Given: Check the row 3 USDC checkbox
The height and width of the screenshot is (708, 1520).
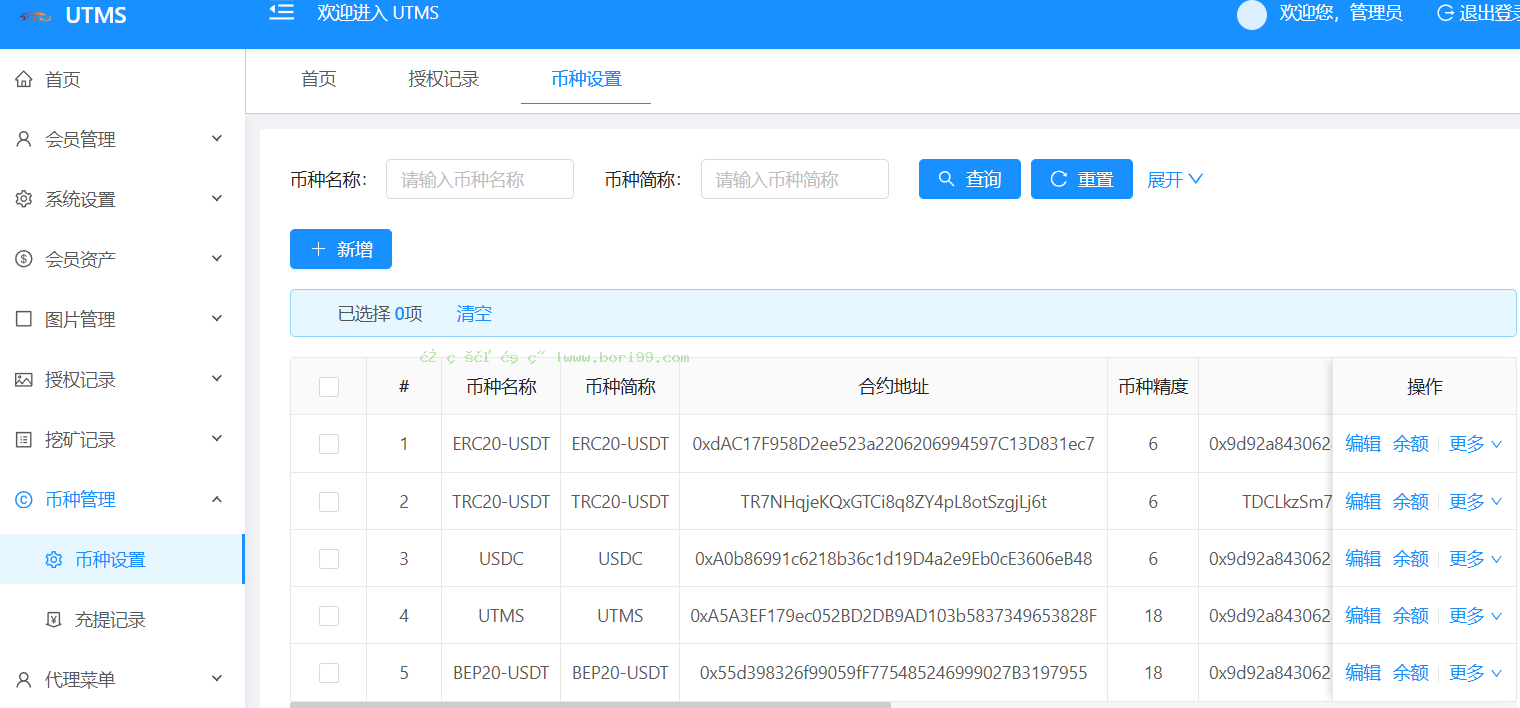Looking at the screenshot, I should pos(329,558).
